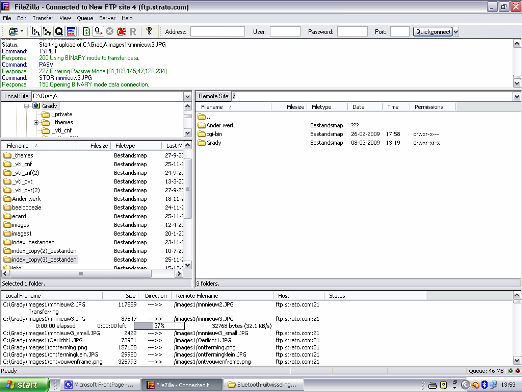Select the _vti_cnf folder in local tree
The width and height of the screenshot is (522, 392).
pos(57,130)
